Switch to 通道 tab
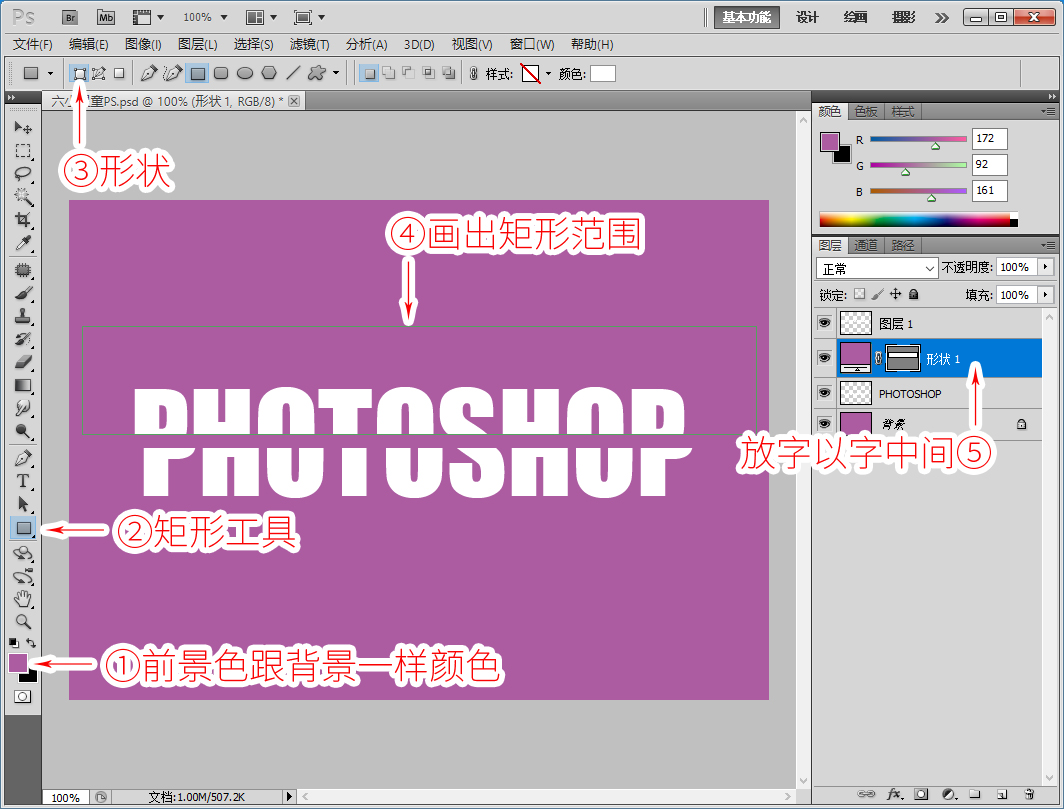The height and width of the screenshot is (809, 1064). [866, 245]
